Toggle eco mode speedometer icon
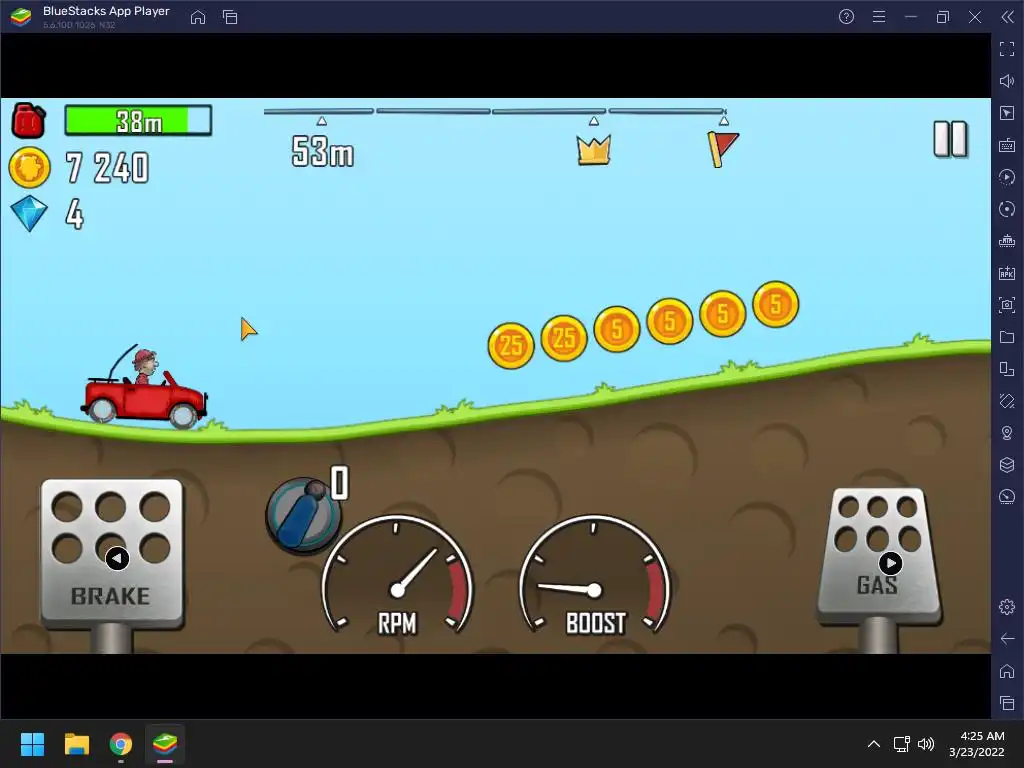Image resolution: width=1024 pixels, height=768 pixels. pyautogui.click(x=1007, y=497)
